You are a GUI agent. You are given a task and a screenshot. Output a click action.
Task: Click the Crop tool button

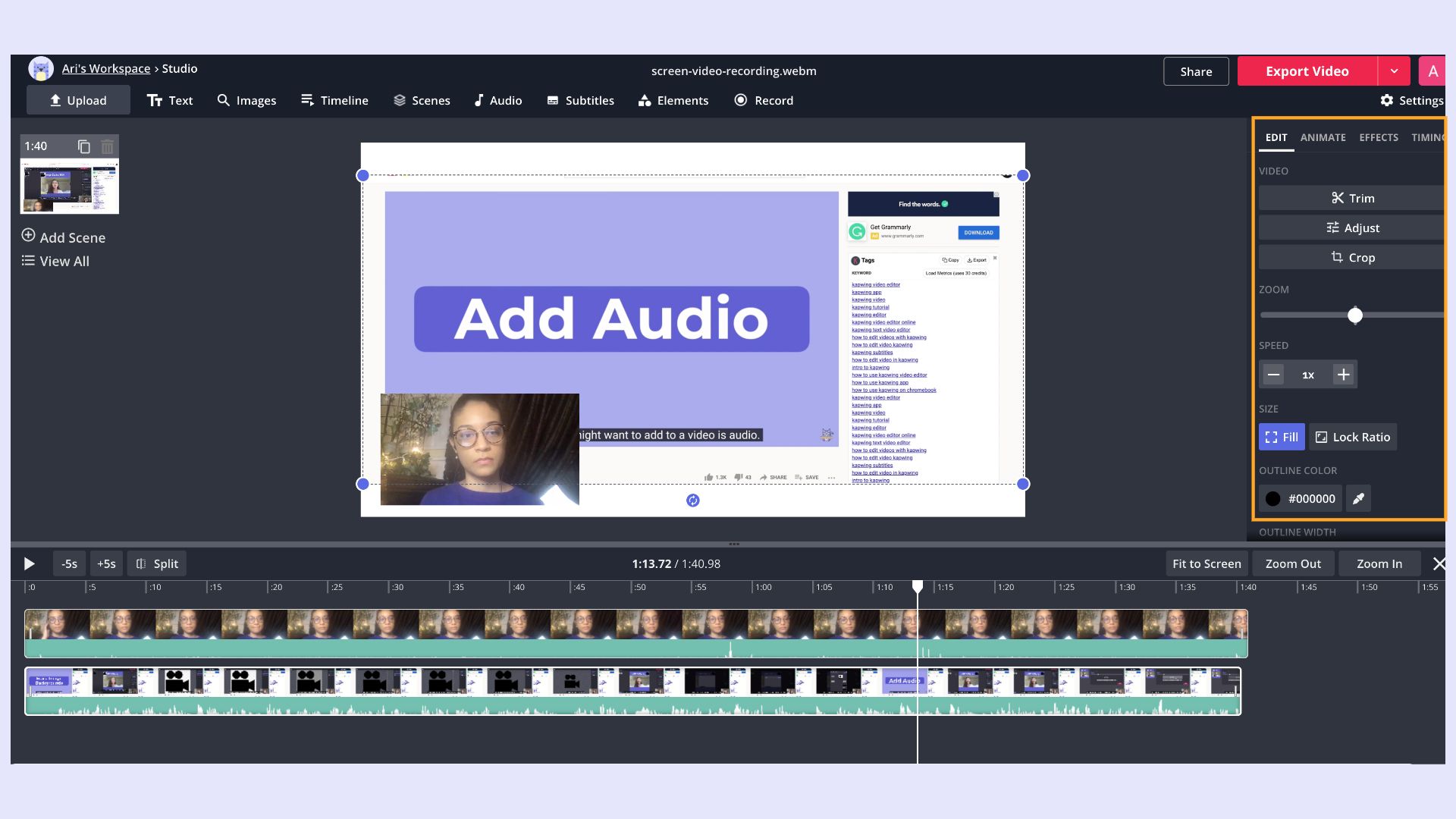tap(1351, 258)
